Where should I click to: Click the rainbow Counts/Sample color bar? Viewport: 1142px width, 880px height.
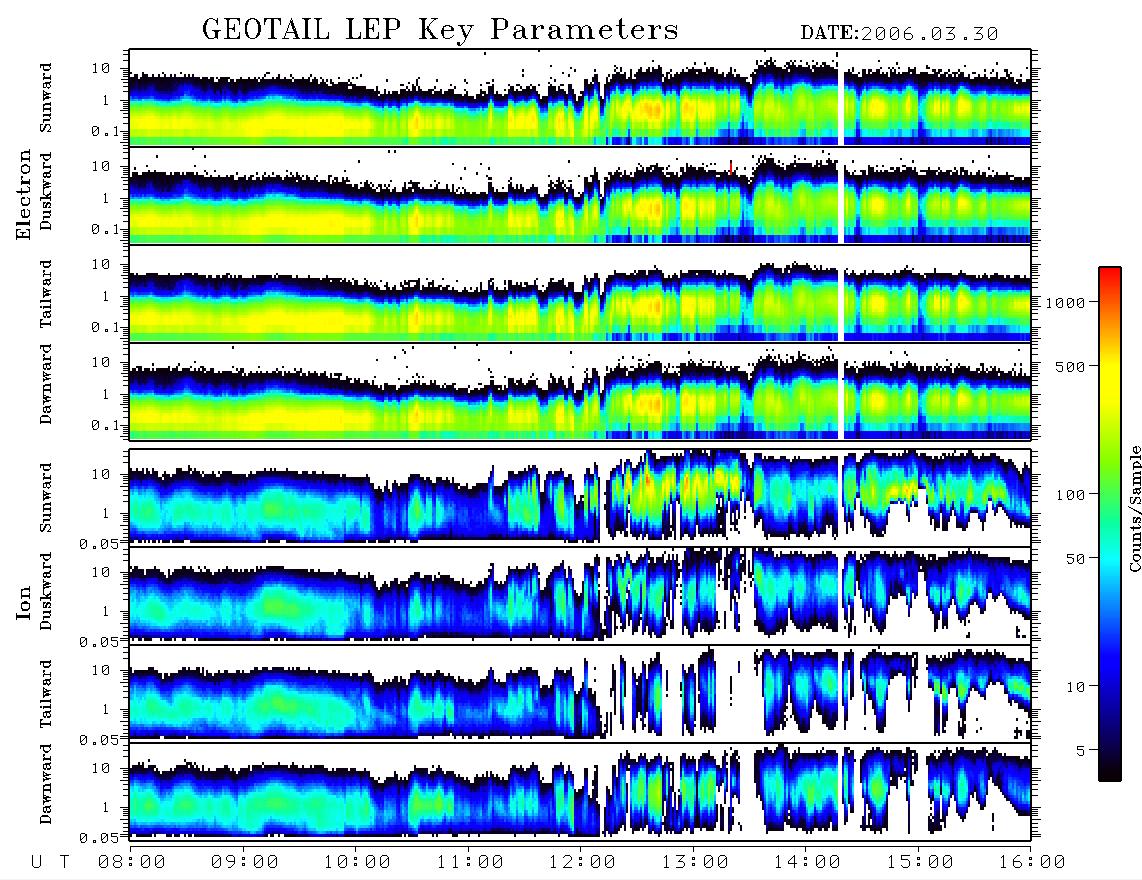click(x=1110, y=524)
